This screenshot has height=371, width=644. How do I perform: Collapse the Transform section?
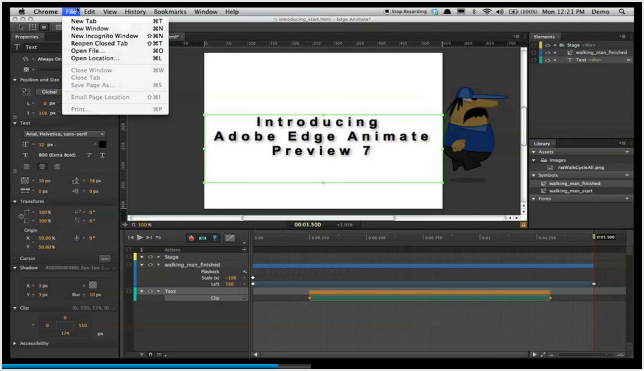tap(15, 201)
